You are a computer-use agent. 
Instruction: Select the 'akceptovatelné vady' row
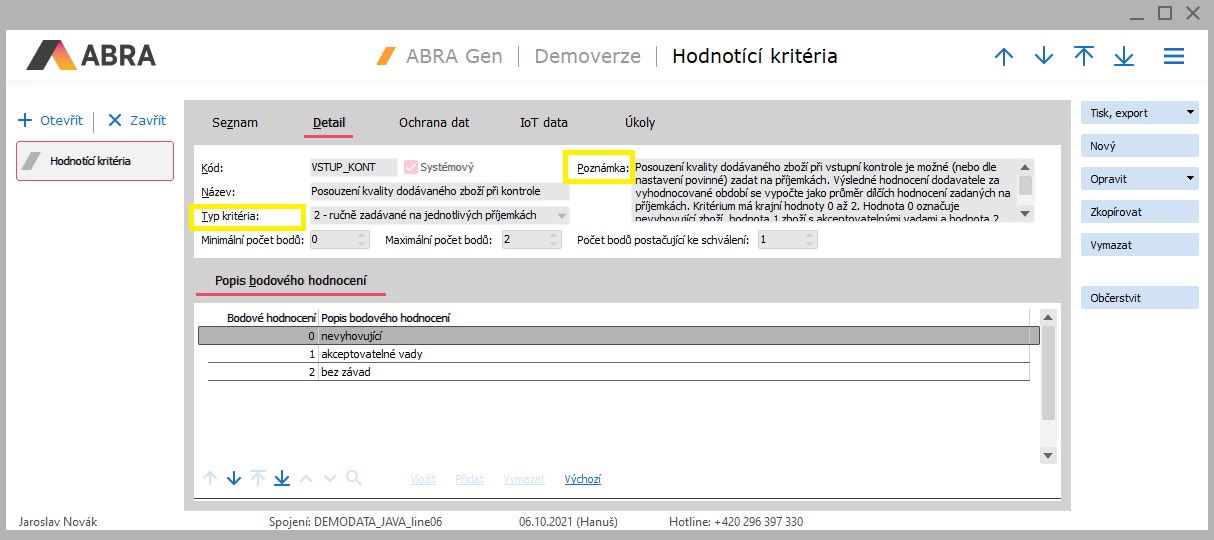(x=378, y=354)
